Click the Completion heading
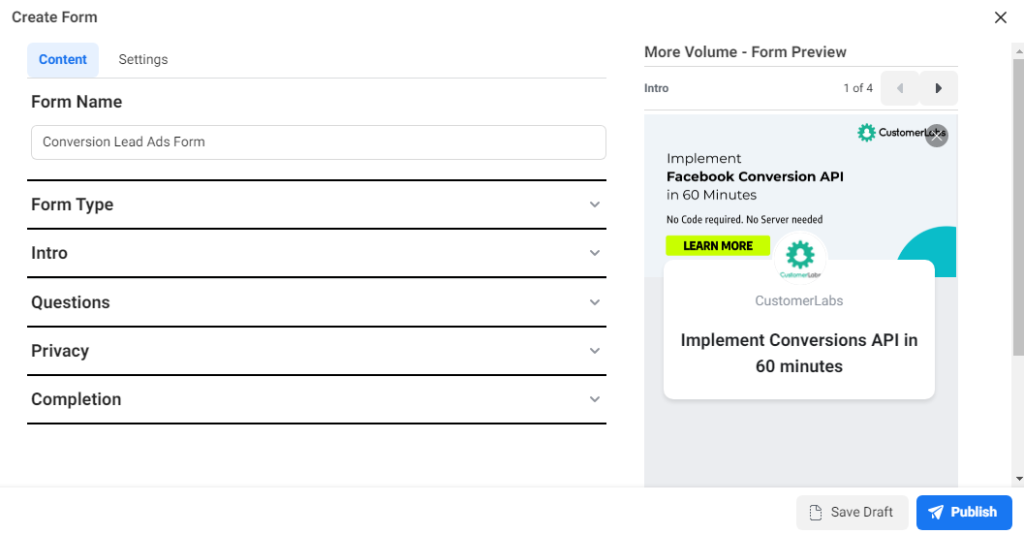 [76, 399]
